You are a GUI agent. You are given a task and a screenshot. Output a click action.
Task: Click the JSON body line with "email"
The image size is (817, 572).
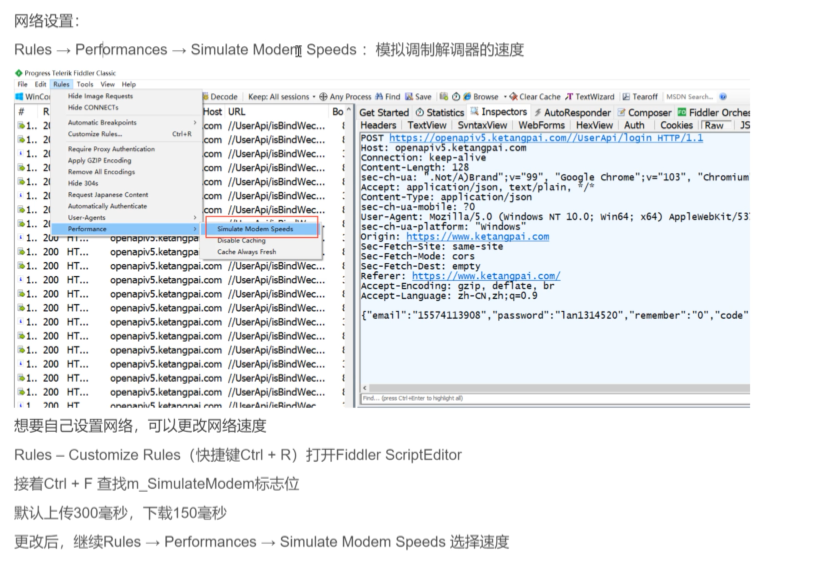555,315
